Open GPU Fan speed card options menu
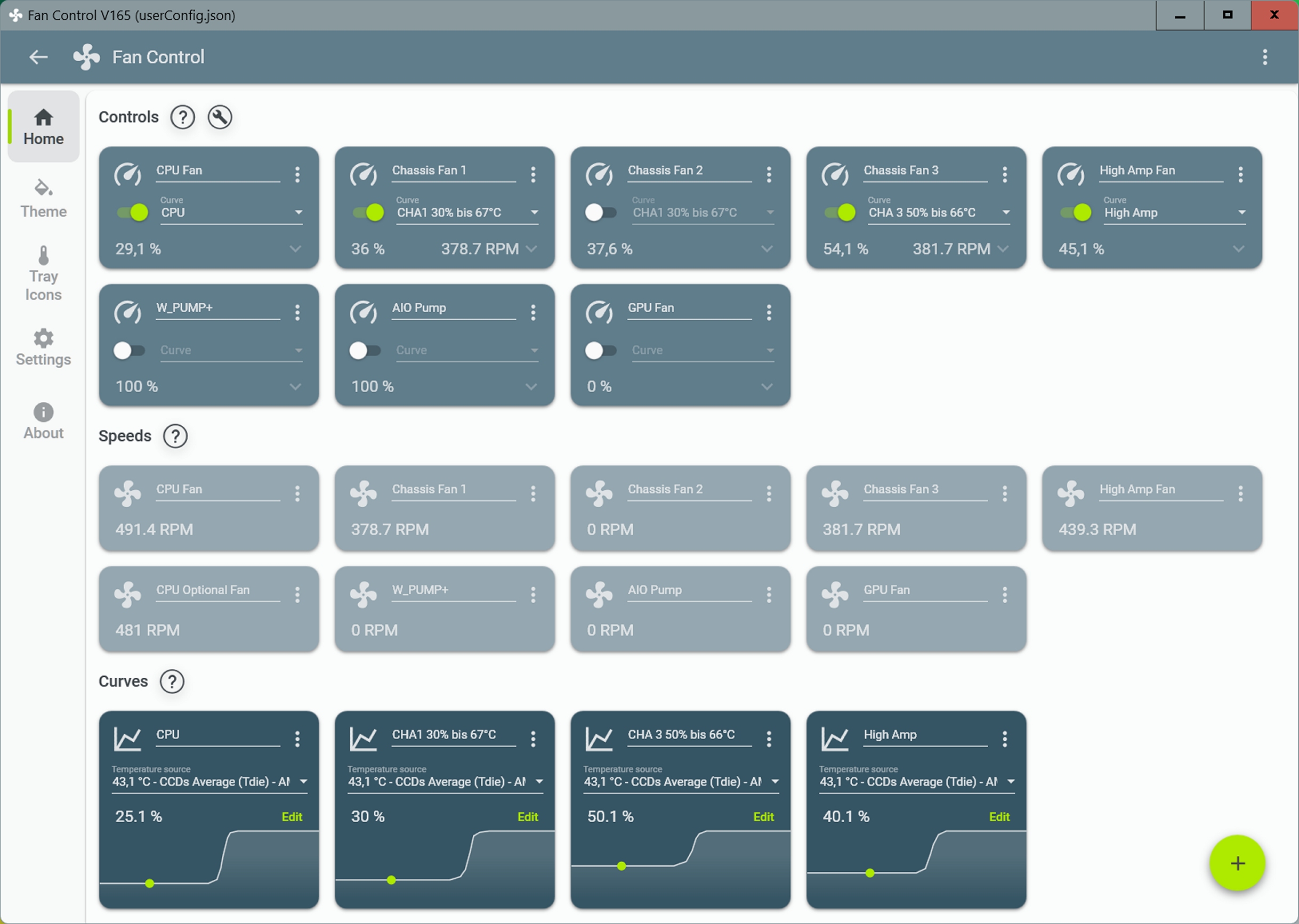 point(1005,595)
